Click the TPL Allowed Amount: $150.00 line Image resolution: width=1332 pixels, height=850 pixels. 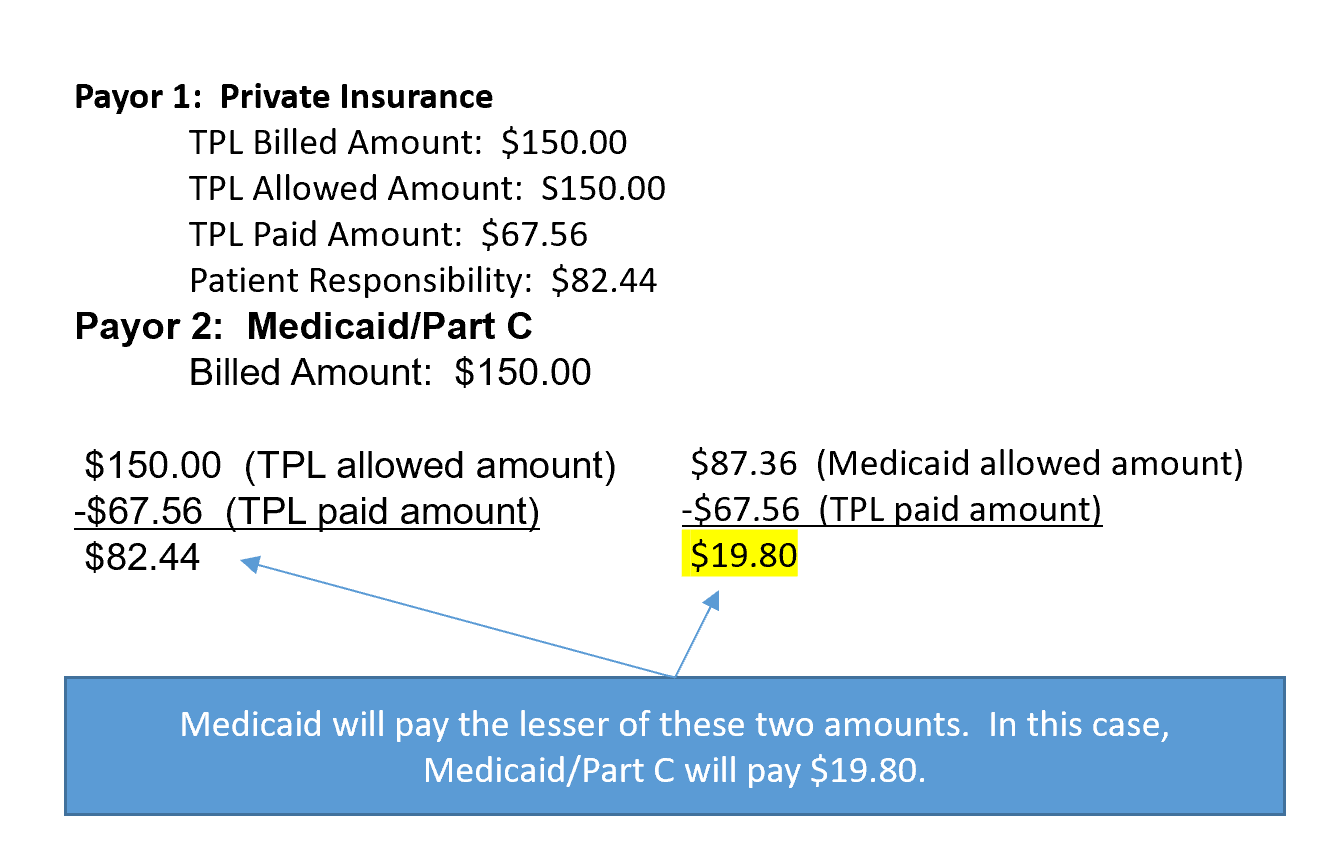tap(427, 189)
